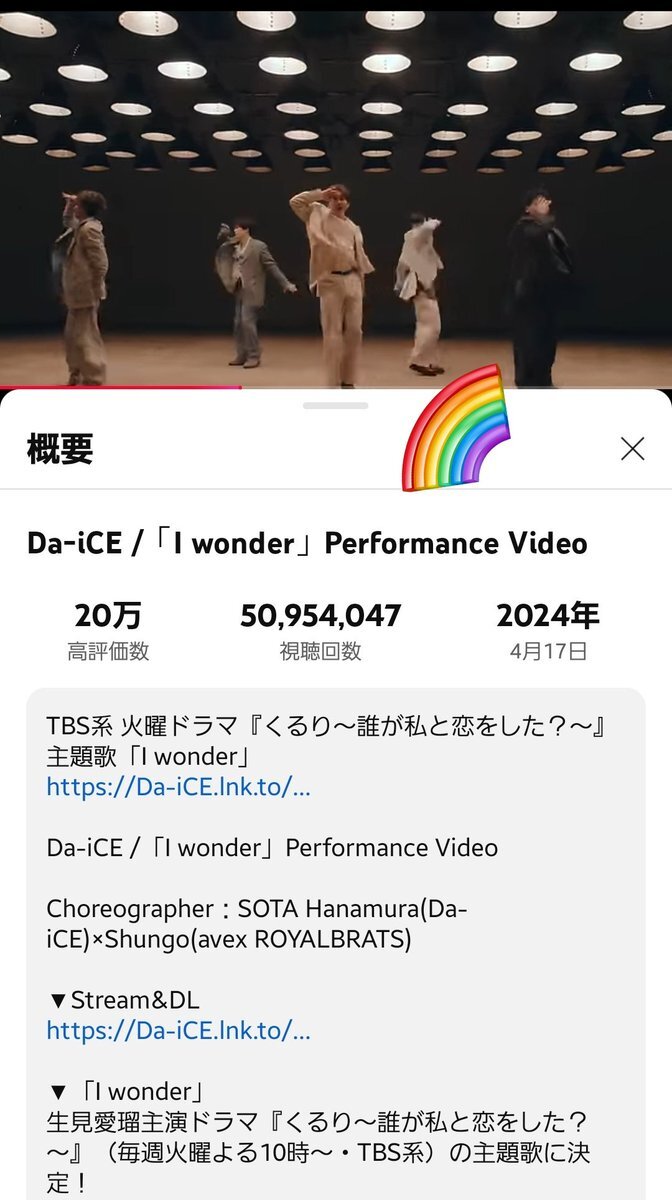
Task: Tap the ▼Stream&DL section marker
Action: pos(123,999)
